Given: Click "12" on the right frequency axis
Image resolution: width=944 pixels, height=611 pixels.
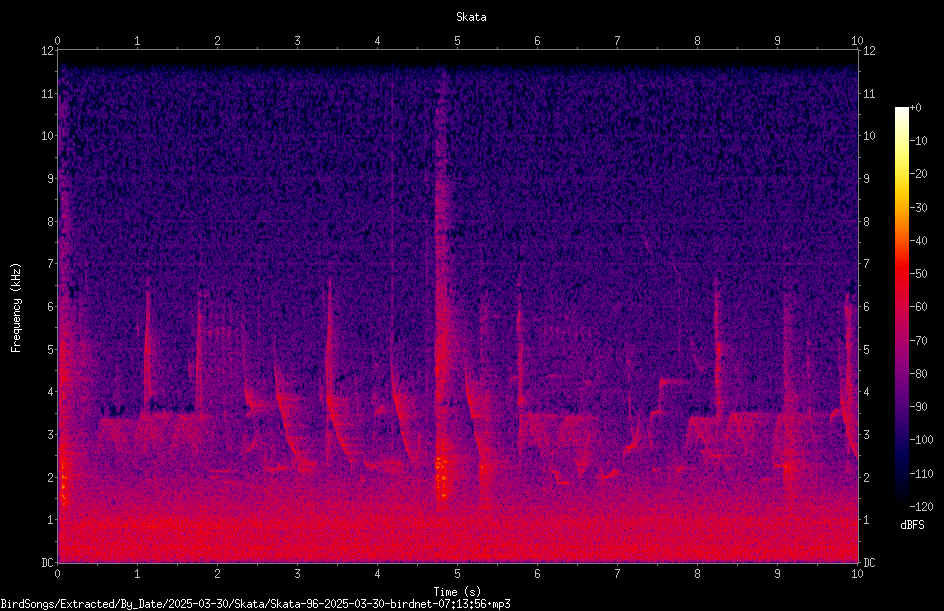Looking at the screenshot, I should pos(869,51).
